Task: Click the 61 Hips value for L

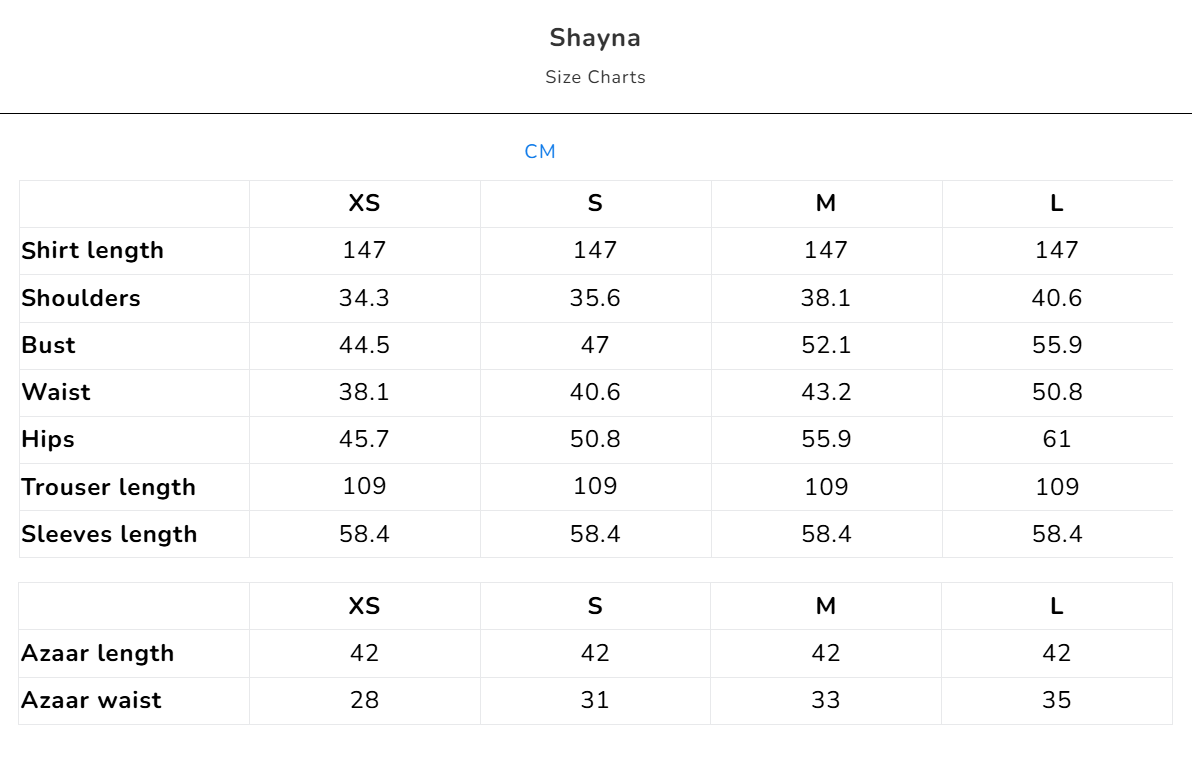Action: click(1057, 439)
